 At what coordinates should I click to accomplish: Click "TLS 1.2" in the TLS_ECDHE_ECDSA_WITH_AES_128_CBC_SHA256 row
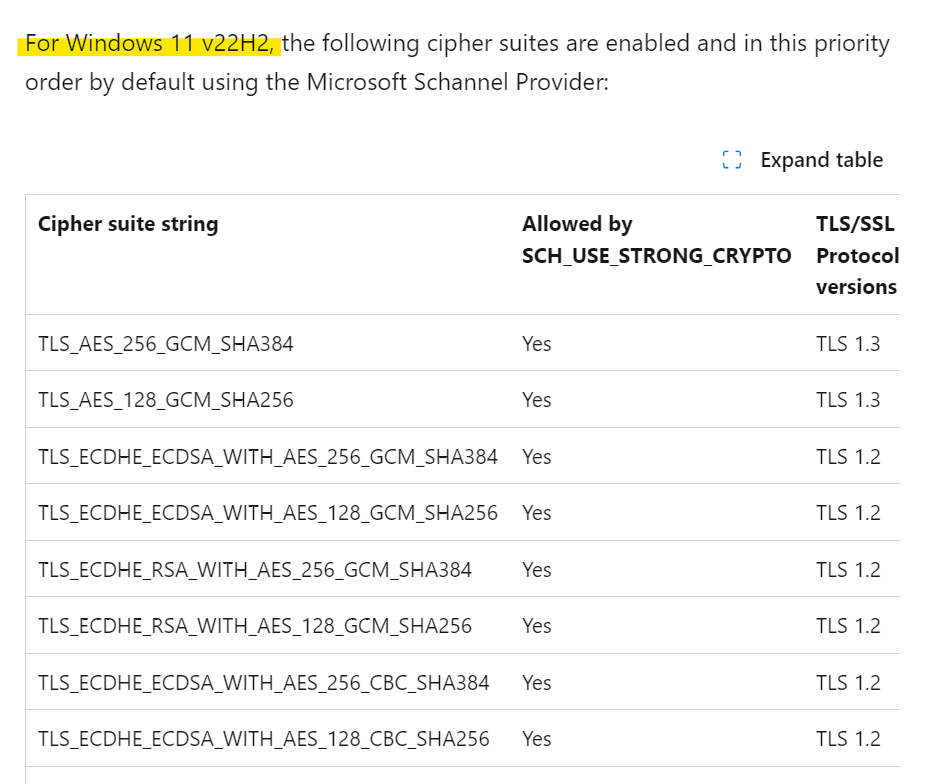pyautogui.click(x=848, y=739)
